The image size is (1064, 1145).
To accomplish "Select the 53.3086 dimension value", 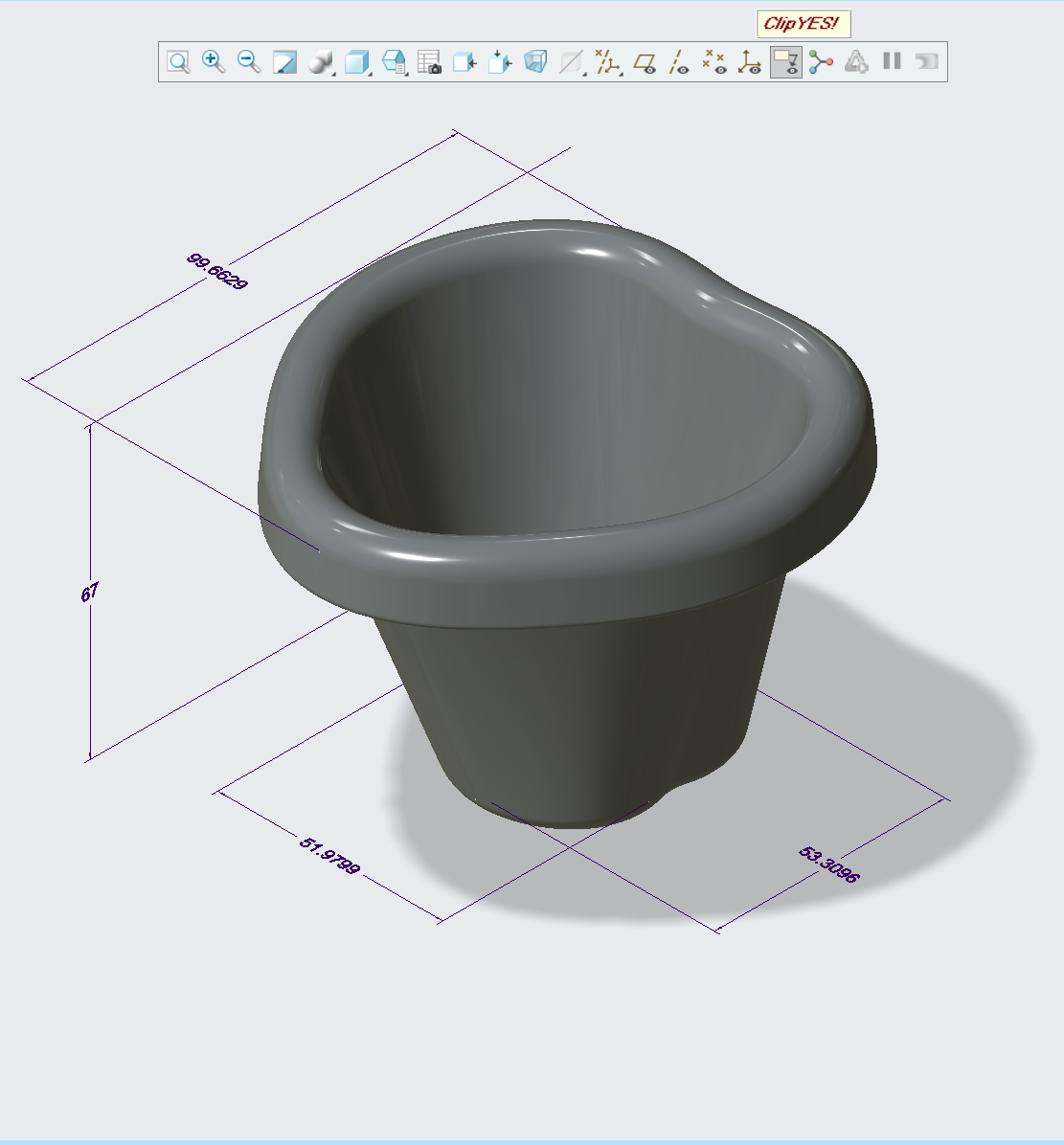I will pos(828,864).
